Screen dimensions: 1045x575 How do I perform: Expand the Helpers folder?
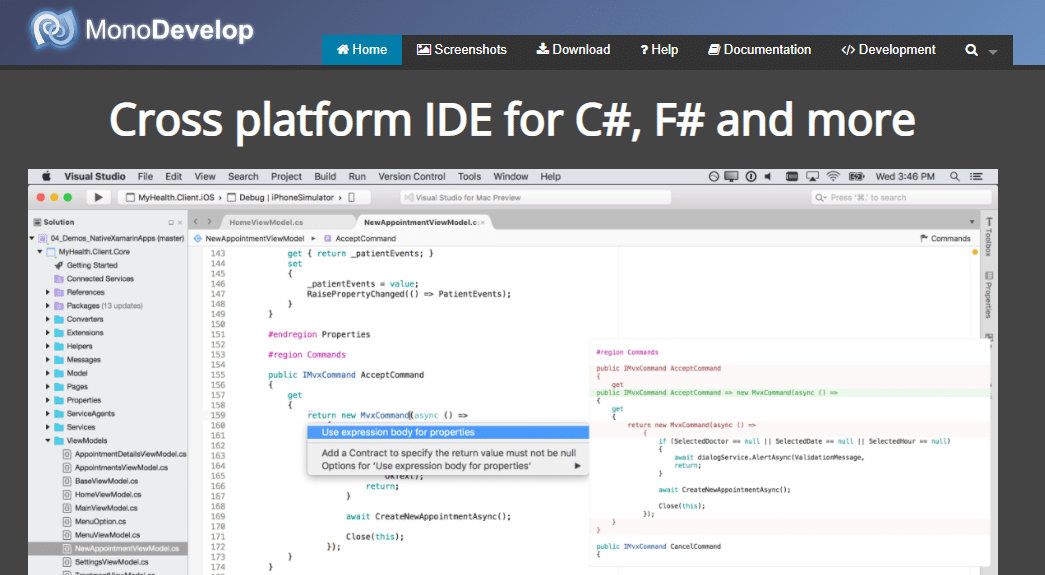pos(48,346)
